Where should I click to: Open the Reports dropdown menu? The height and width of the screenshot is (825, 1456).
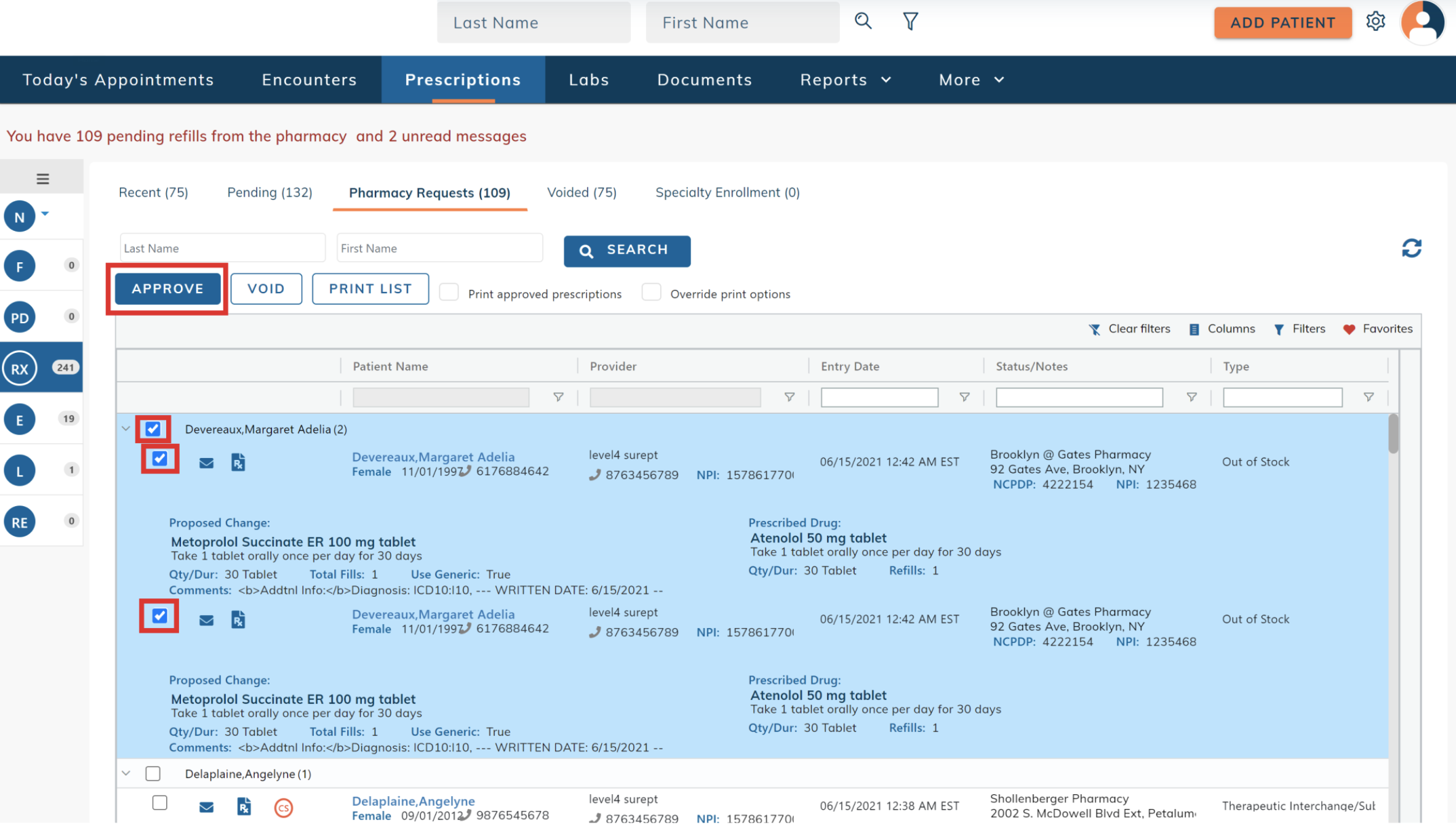(x=846, y=79)
